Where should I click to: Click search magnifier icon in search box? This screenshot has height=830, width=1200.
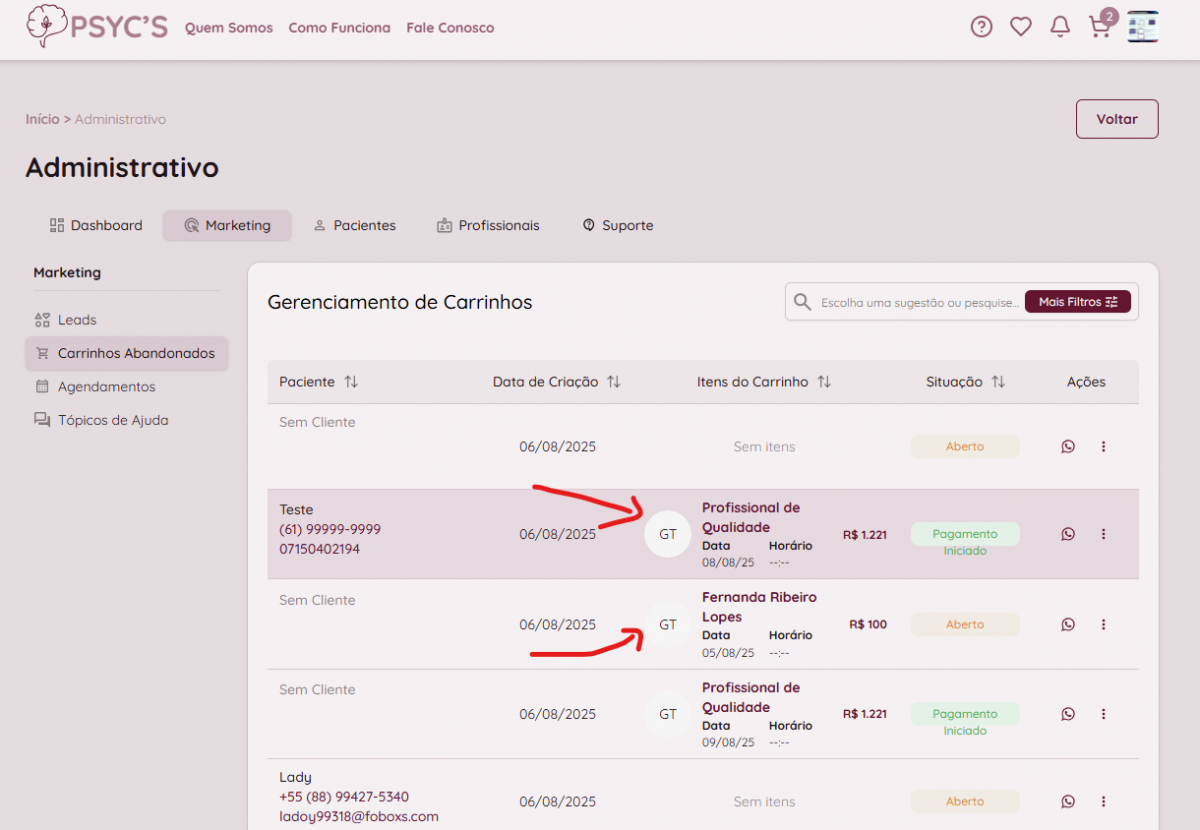pos(802,302)
